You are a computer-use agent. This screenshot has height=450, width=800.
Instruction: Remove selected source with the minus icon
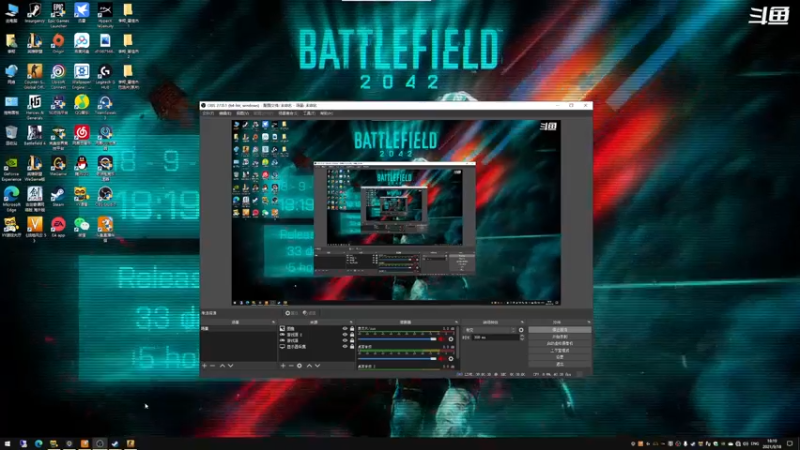coord(291,366)
